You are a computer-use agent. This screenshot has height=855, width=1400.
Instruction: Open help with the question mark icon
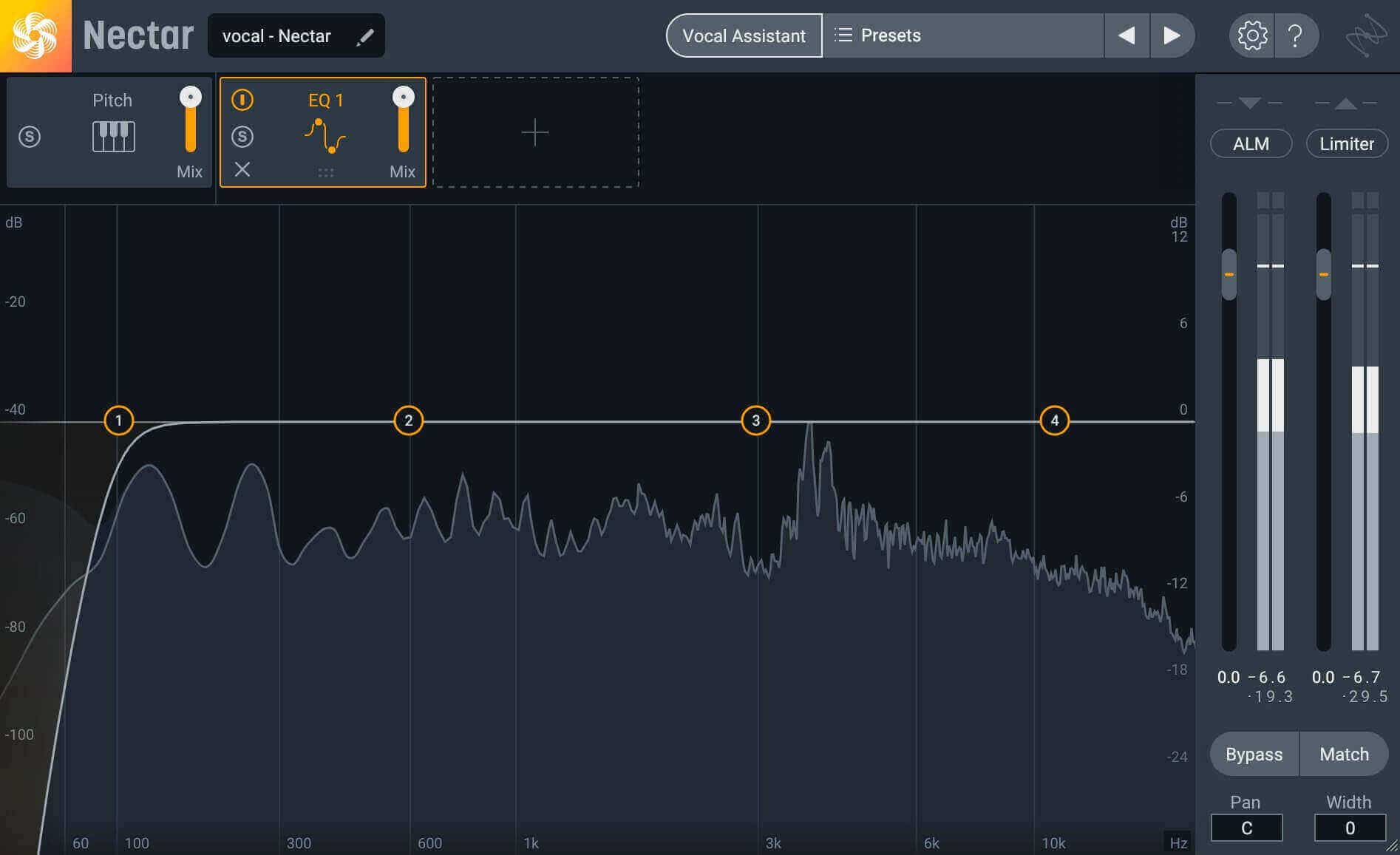(1295, 35)
